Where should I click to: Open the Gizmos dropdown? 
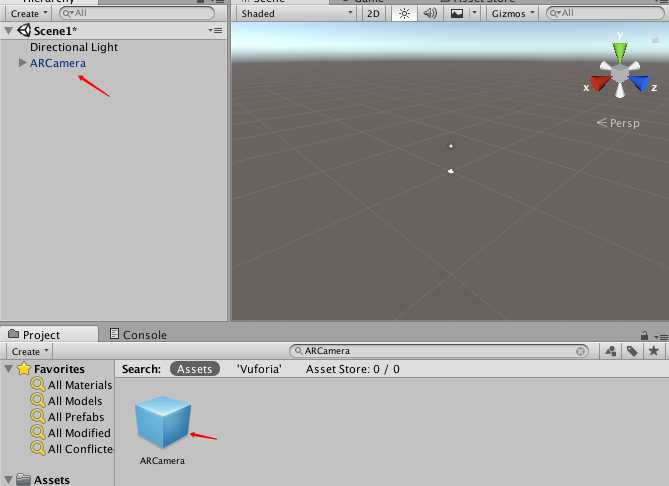click(512, 14)
